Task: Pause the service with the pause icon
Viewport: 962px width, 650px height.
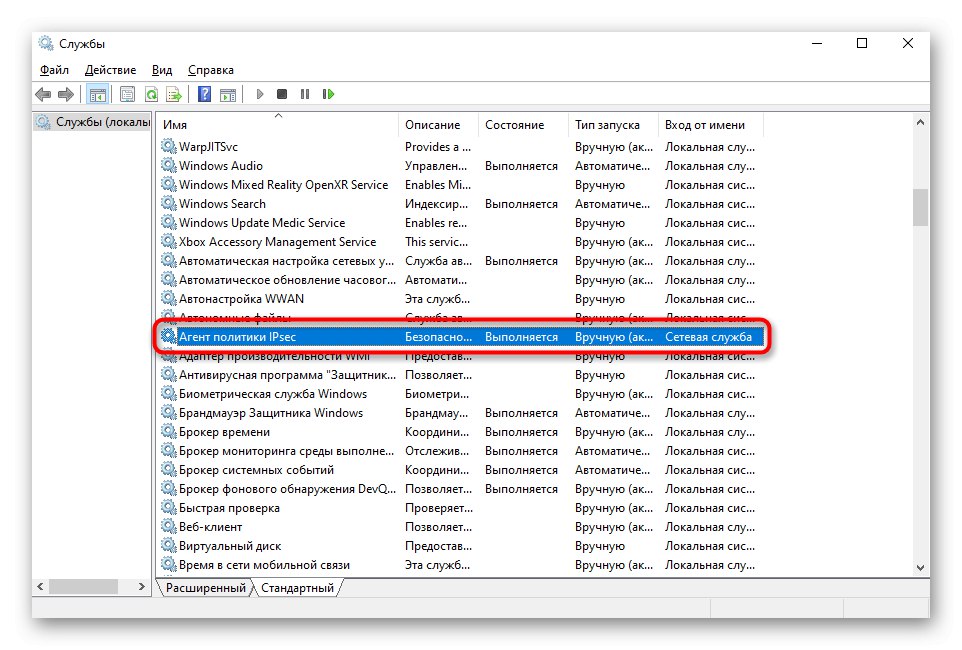Action: pyautogui.click(x=305, y=94)
